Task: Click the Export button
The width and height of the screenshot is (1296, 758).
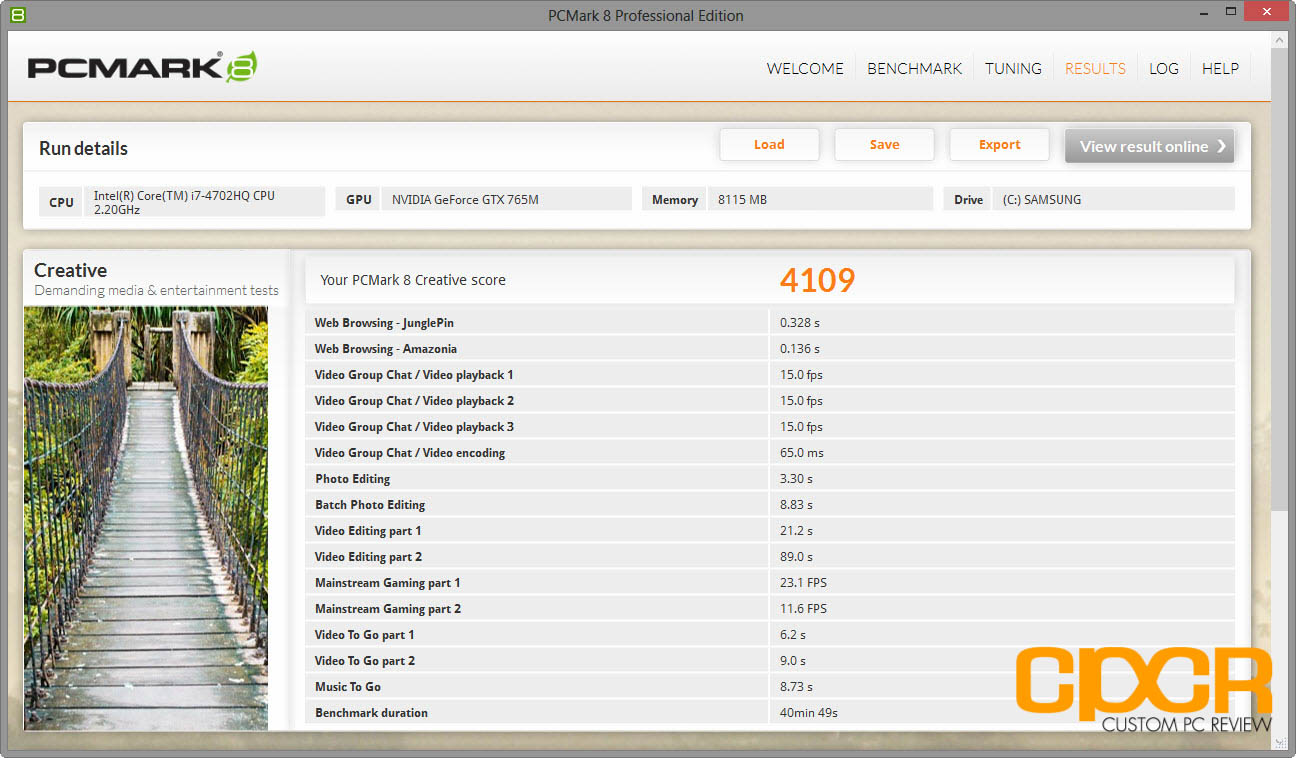Action: (x=999, y=145)
